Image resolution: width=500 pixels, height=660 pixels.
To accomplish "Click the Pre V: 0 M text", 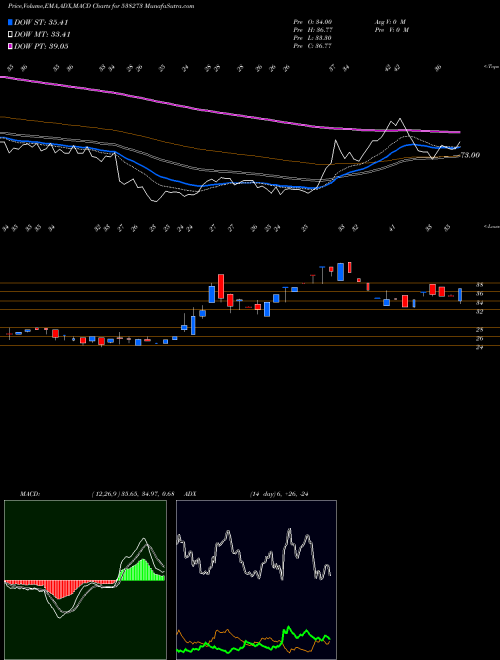I will (391, 30).
